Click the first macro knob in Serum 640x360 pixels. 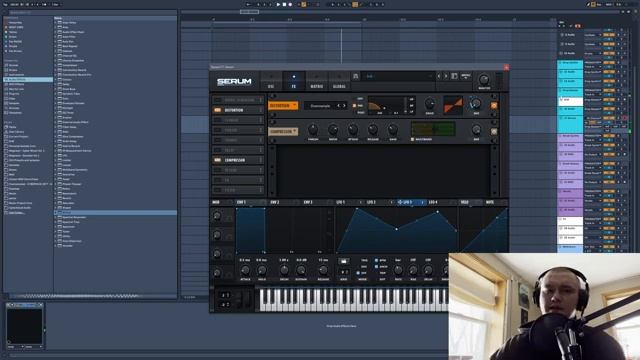(x=217, y=216)
